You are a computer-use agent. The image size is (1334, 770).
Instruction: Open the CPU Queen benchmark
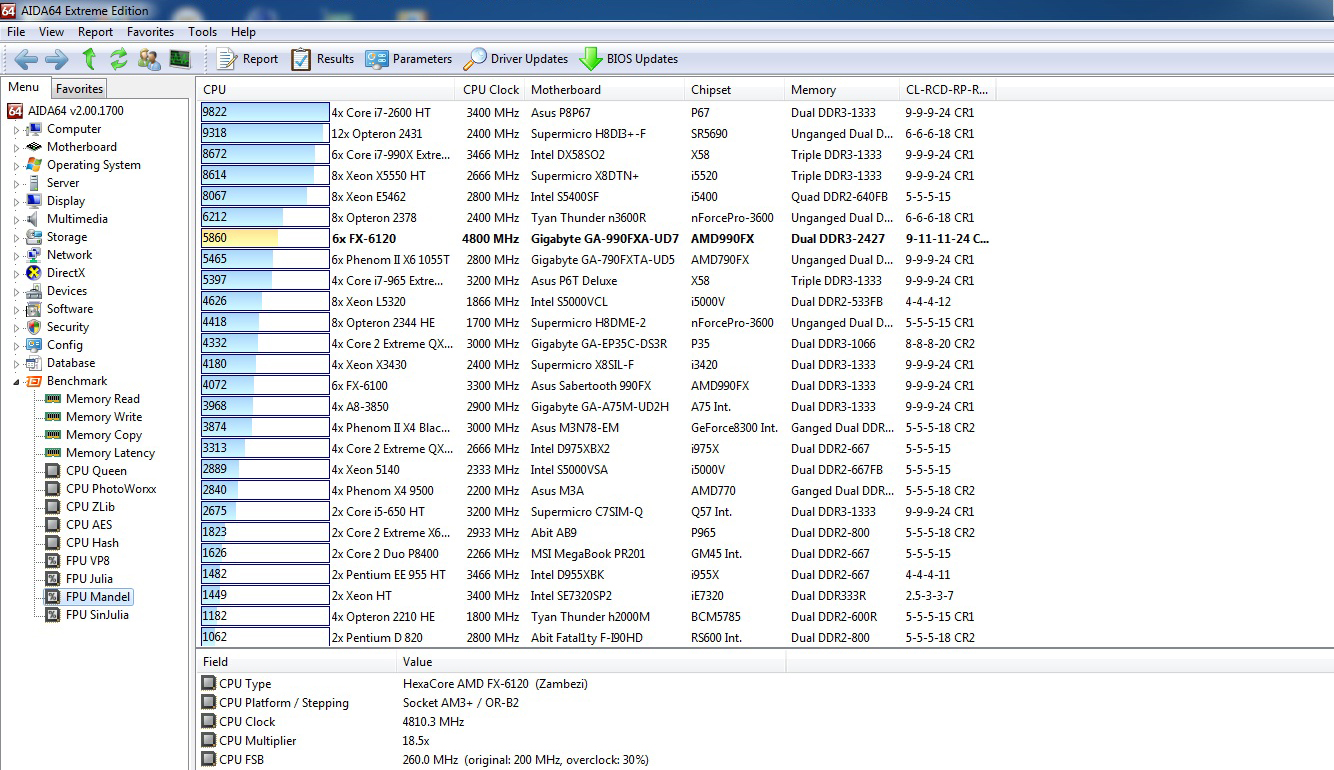pyautogui.click(x=96, y=471)
